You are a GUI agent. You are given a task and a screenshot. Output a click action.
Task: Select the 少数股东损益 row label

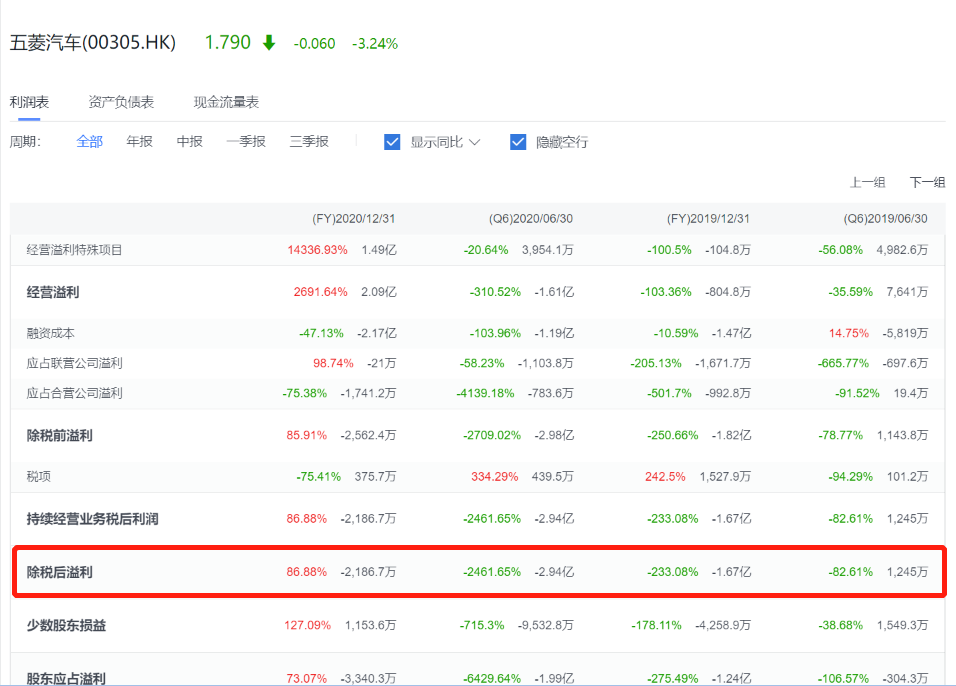(x=66, y=626)
